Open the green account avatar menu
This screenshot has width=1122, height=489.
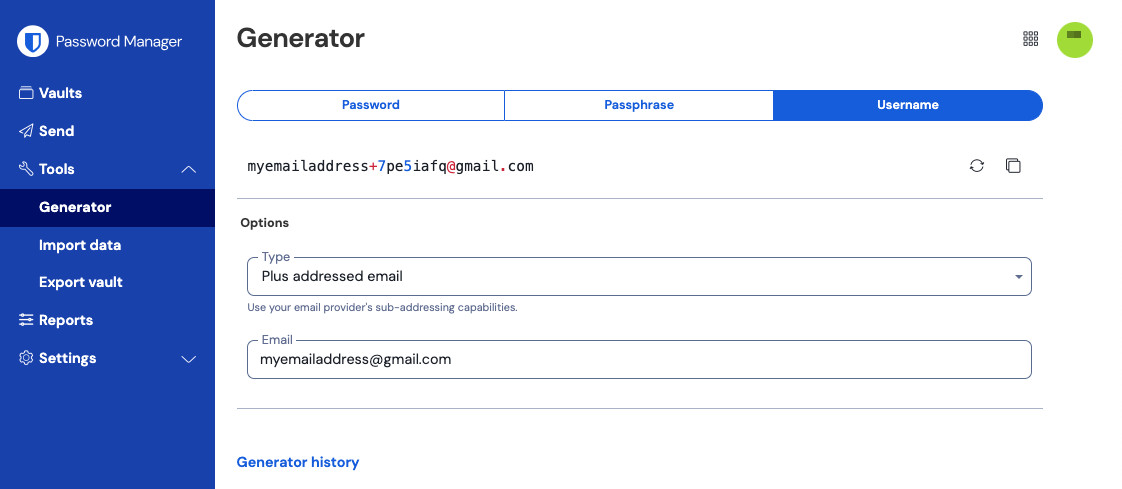point(1074,39)
